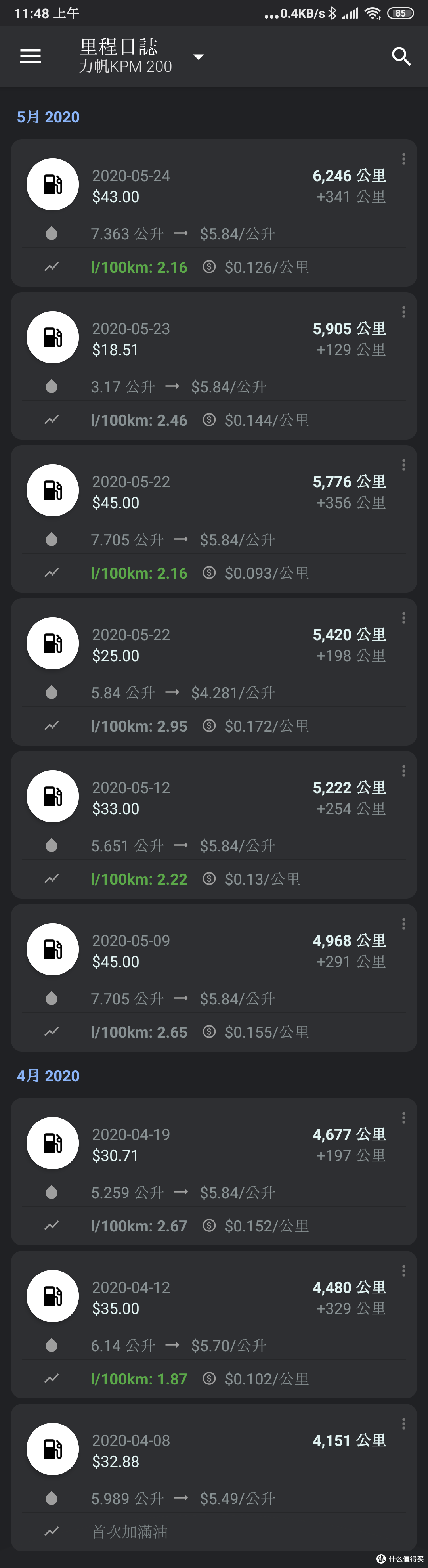
Task: Open the hamburger navigation menu
Action: click(x=31, y=56)
